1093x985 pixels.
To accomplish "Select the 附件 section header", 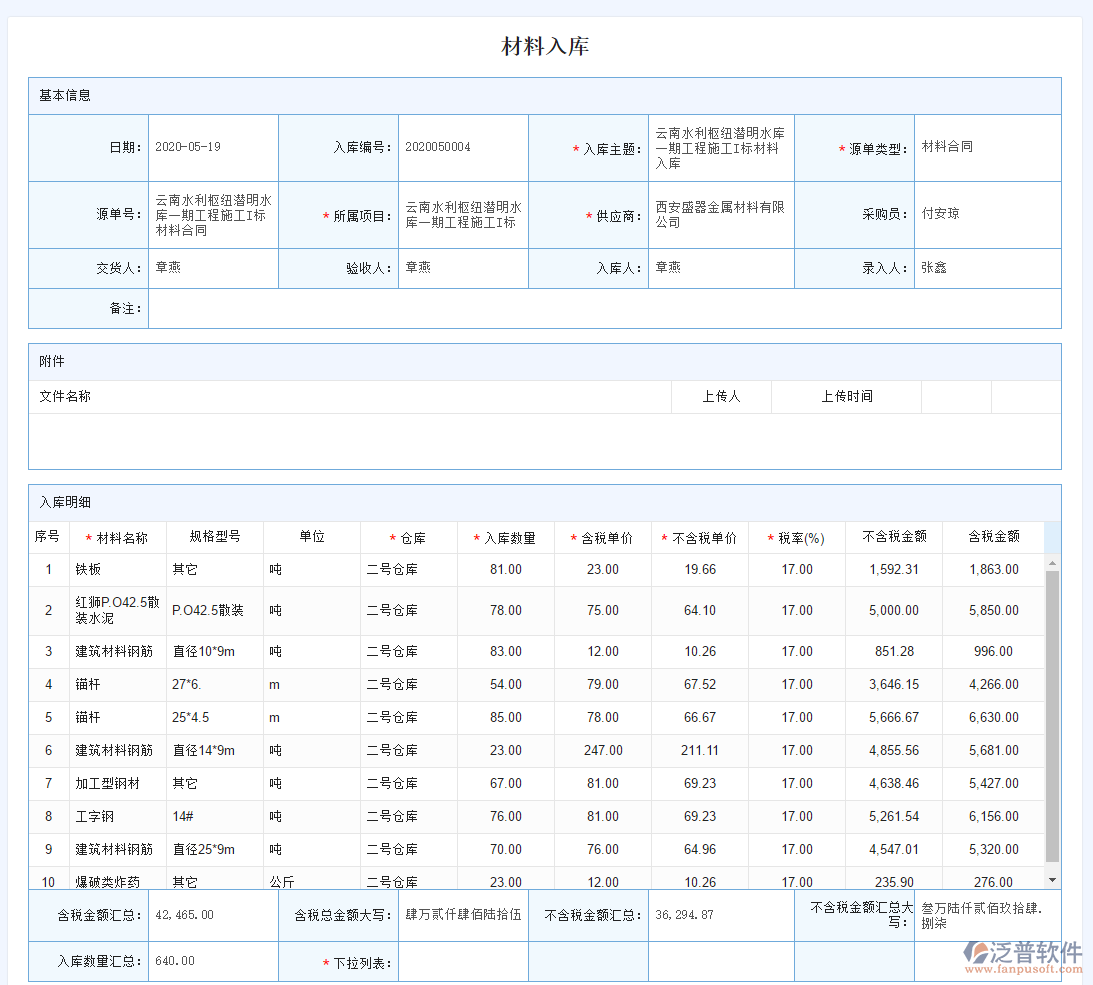I will 52,362.
